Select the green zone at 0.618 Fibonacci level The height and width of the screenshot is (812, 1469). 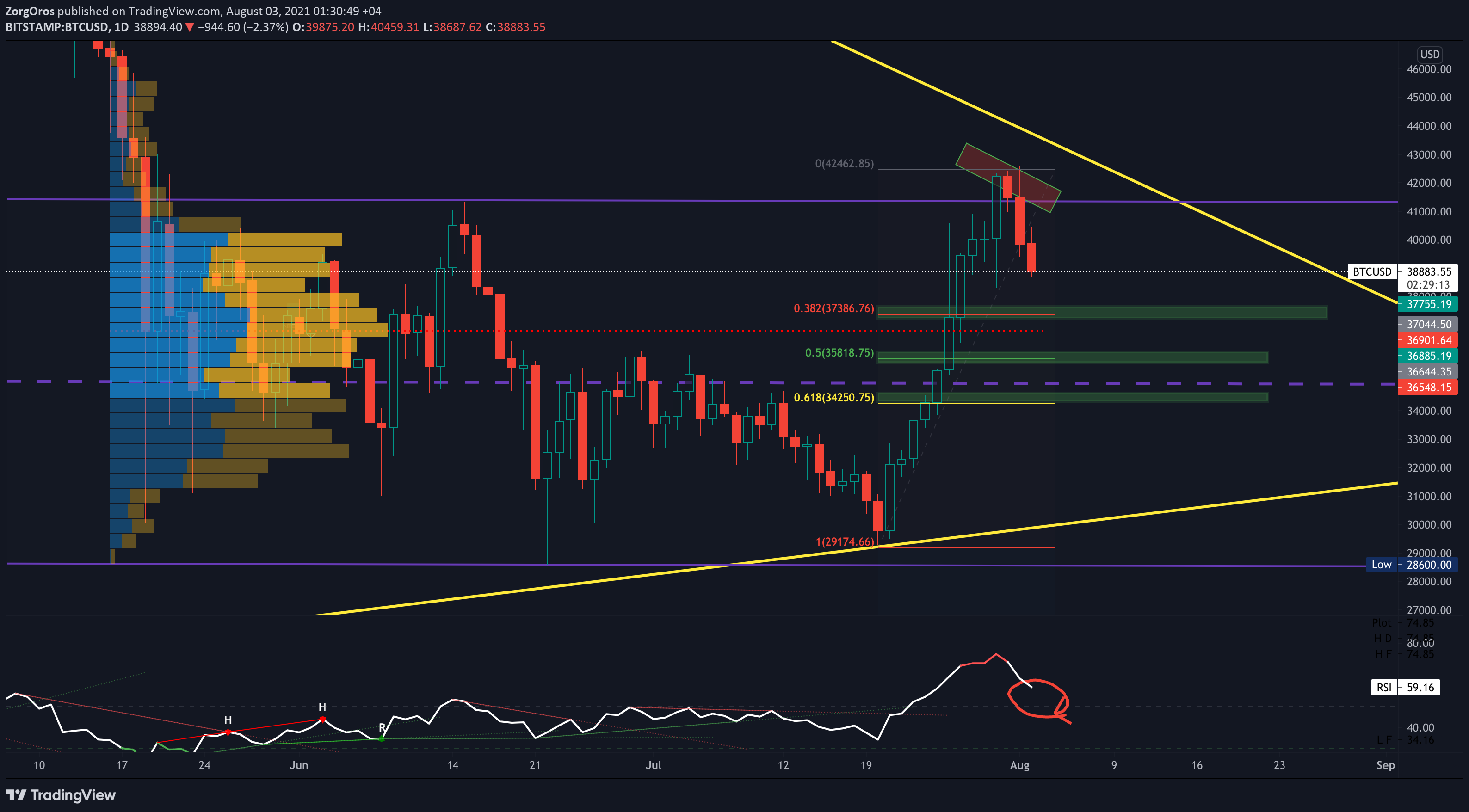1072,398
